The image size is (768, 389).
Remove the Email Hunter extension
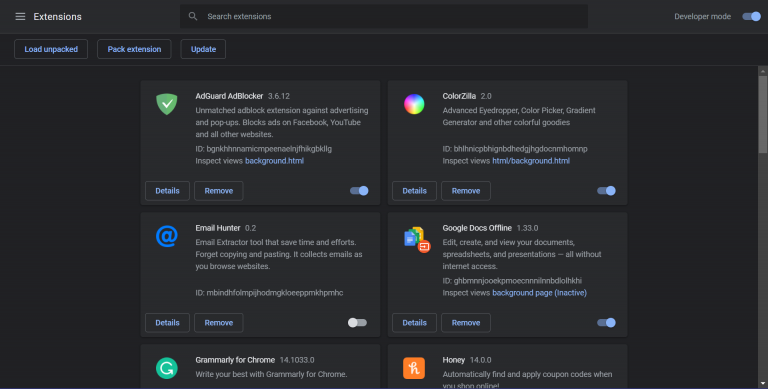[218, 322]
